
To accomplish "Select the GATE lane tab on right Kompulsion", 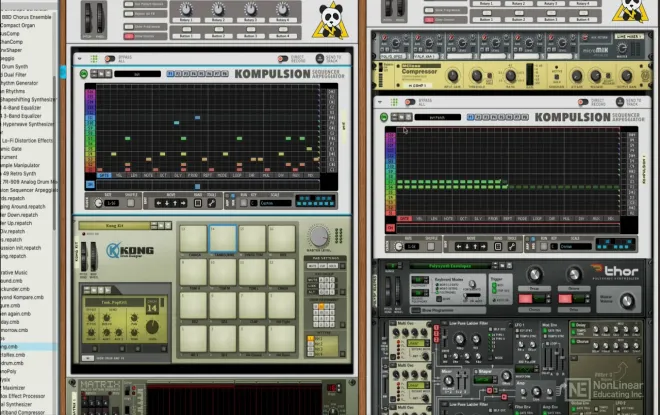I will coord(405,218).
